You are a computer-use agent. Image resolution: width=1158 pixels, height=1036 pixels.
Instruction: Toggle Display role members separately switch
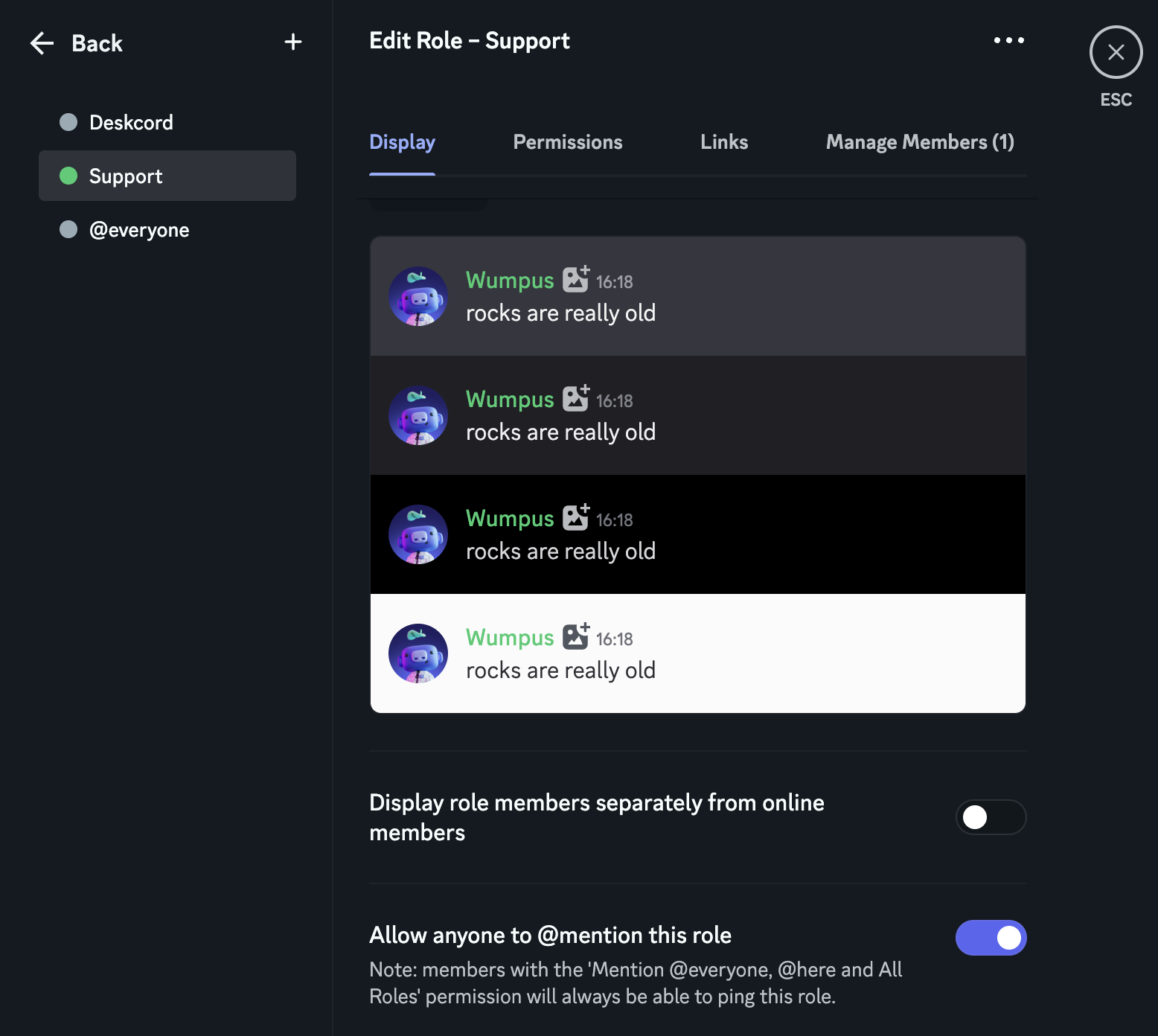991,817
